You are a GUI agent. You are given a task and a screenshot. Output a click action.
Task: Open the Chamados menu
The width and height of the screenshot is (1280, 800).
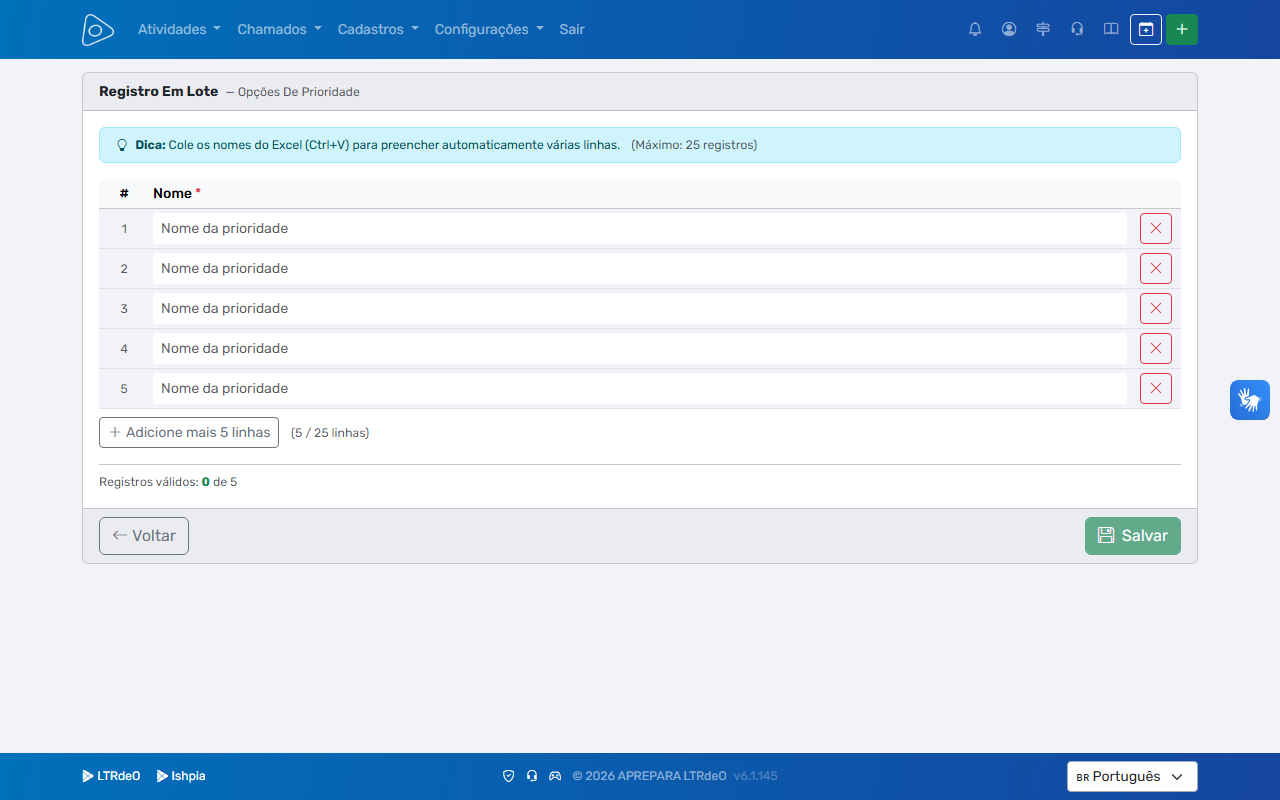279,29
